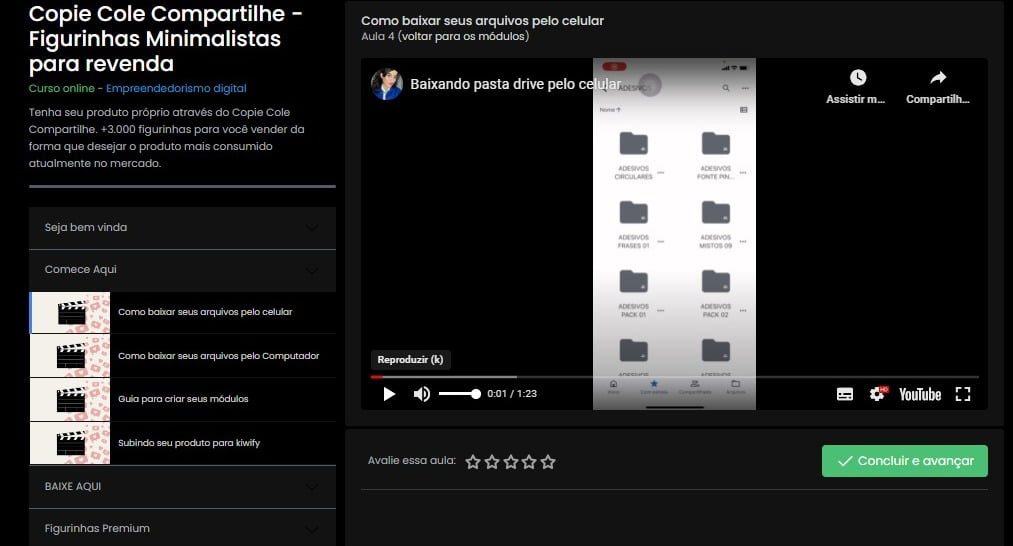The width and height of the screenshot is (1013, 546).
Task: Click the Watch Later clock icon
Action: point(857,78)
